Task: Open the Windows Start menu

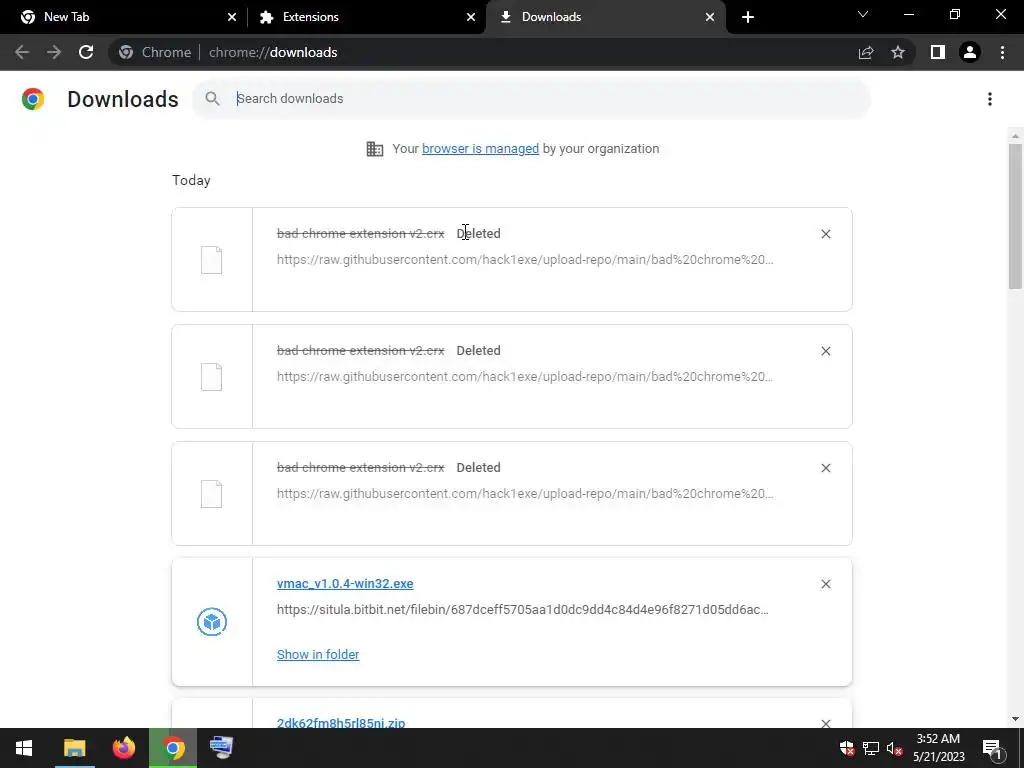Action: pos(24,748)
